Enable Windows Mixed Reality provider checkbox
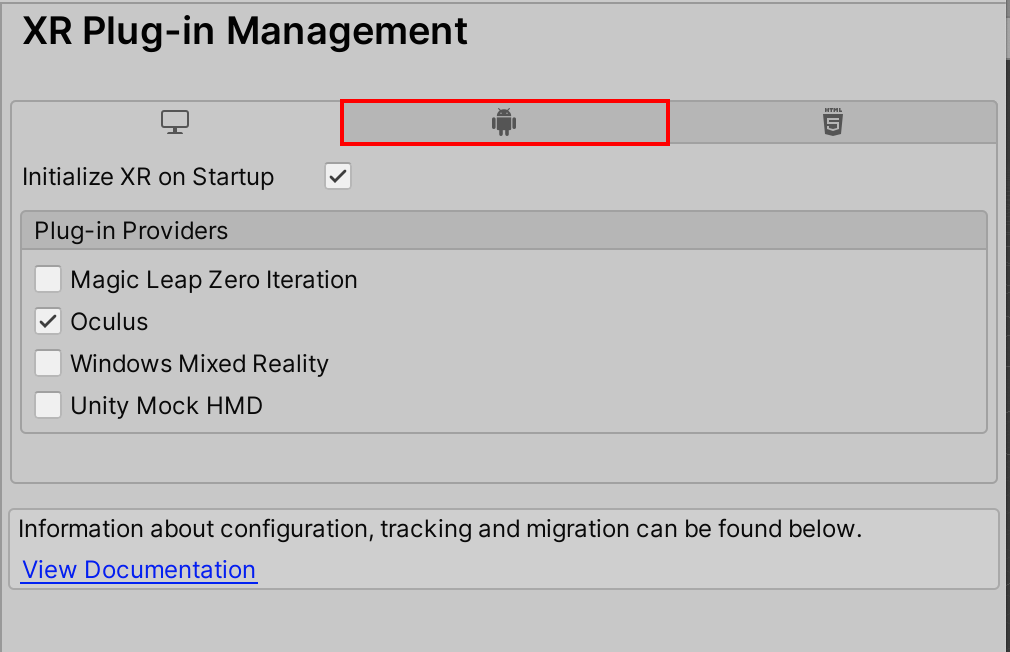Image resolution: width=1010 pixels, height=652 pixels. tap(48, 363)
